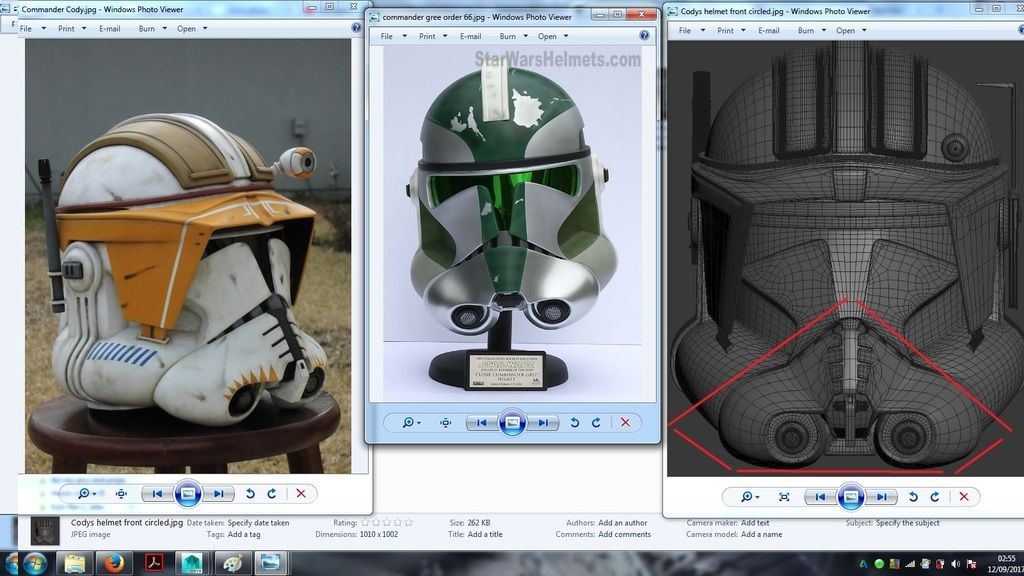Click E-mail in Commander Cody window
The width and height of the screenshot is (1024, 576).
[110, 29]
